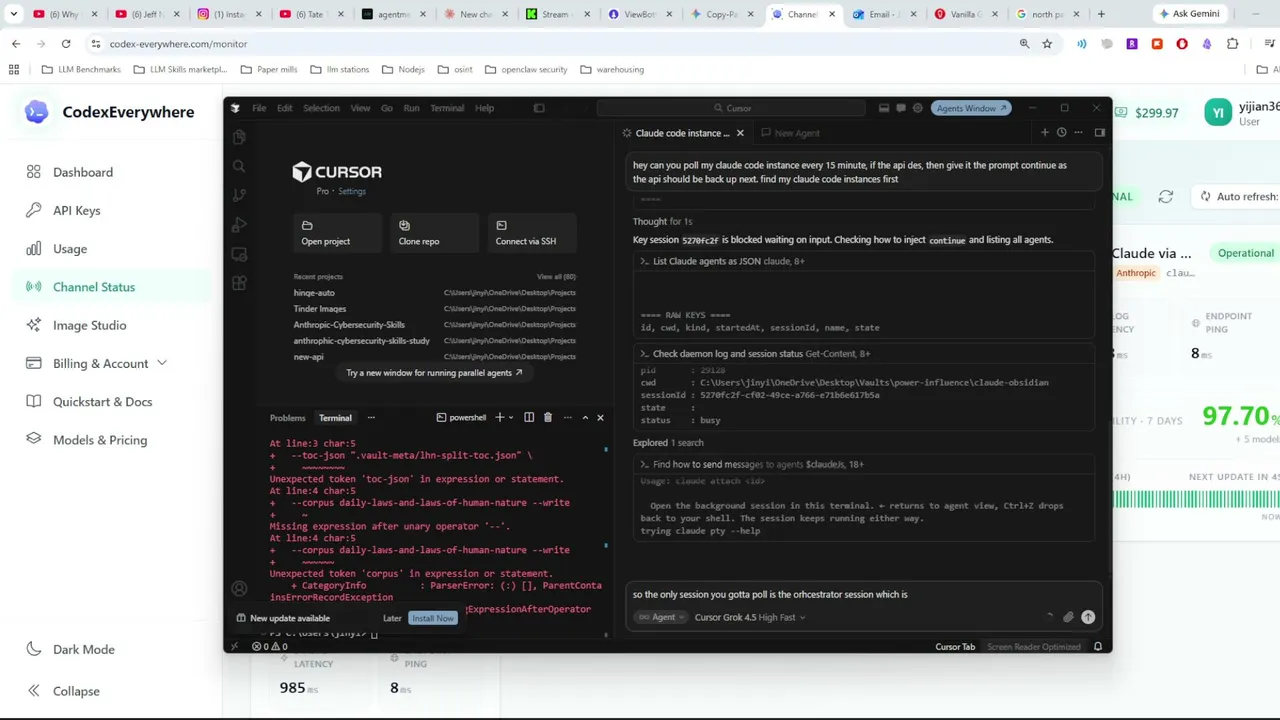This screenshot has height=720, width=1280.
Task: Toggle chat pane icon in Cursor title bar
Action: point(901,108)
